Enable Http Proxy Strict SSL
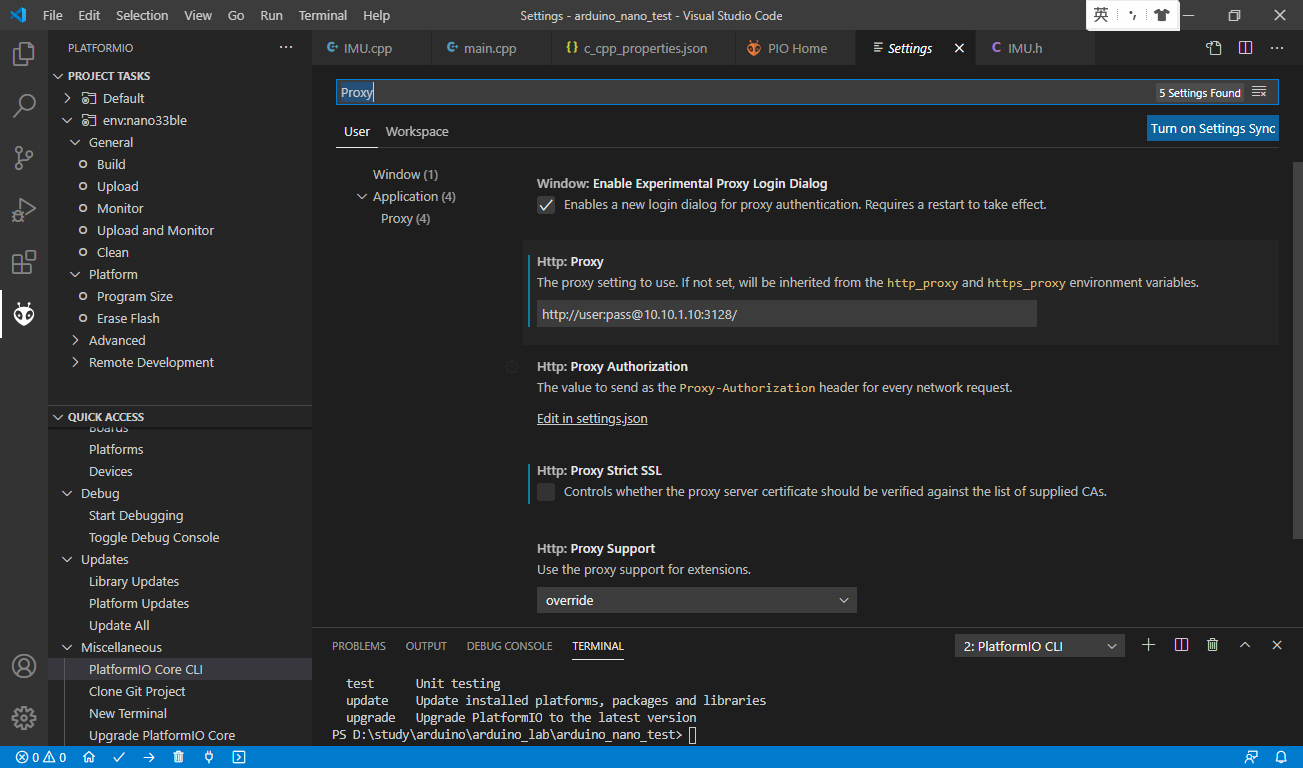This screenshot has width=1303, height=768. (546, 491)
